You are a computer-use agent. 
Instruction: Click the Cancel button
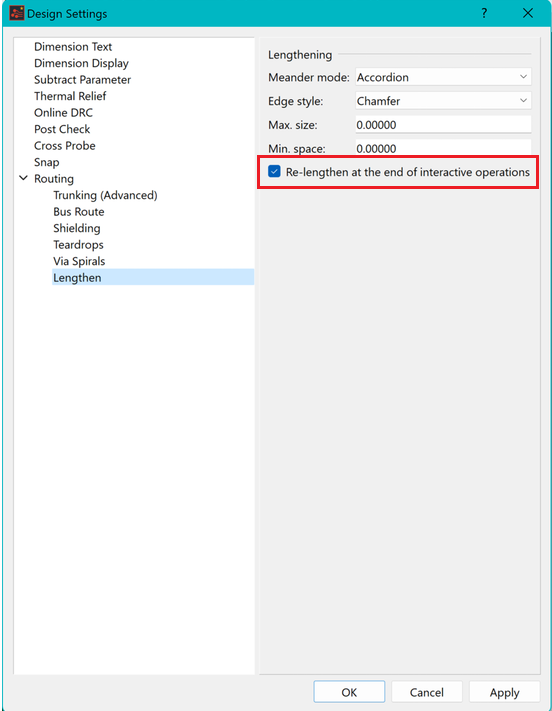[427, 692]
